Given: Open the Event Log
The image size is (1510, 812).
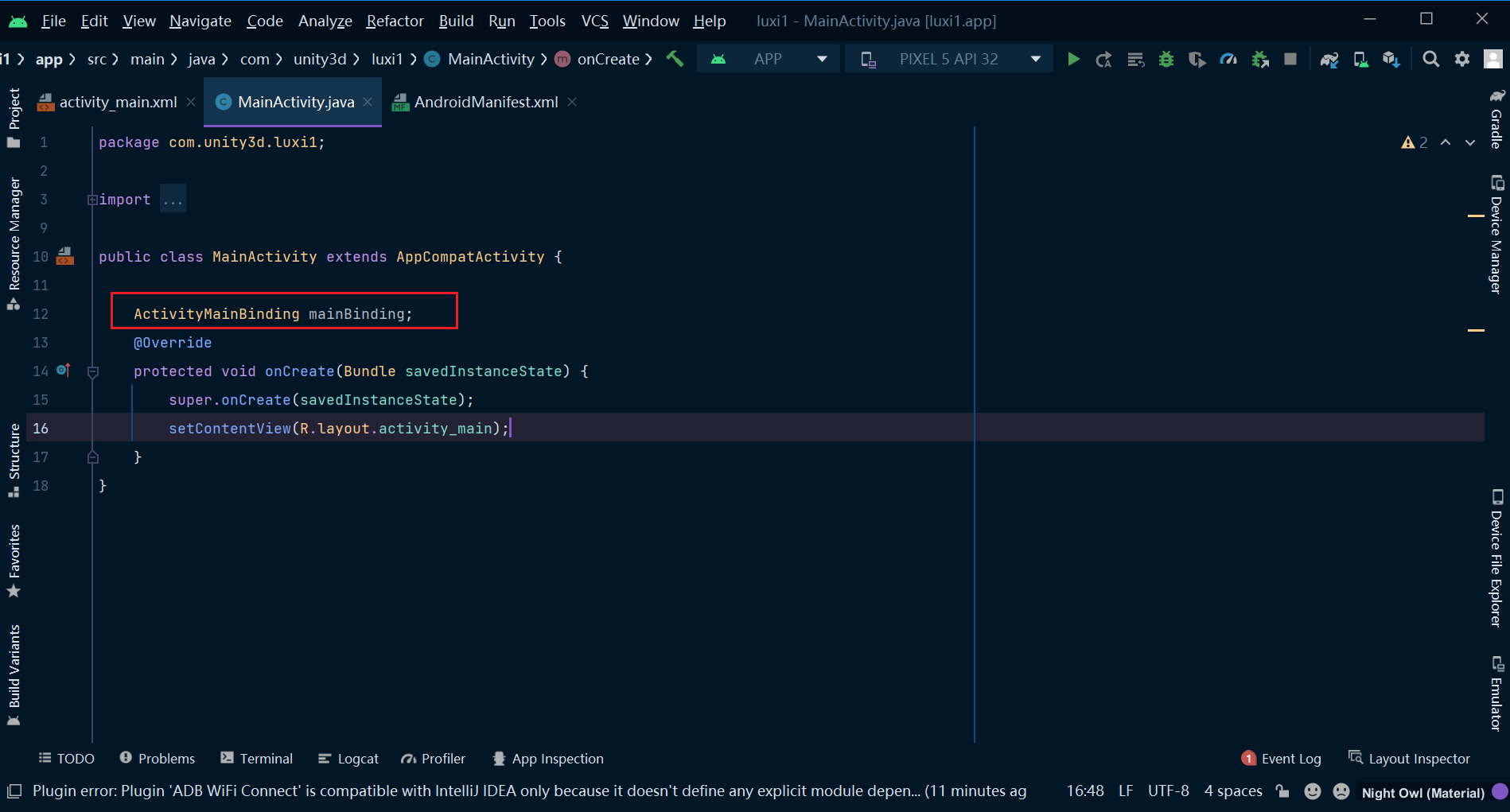Looking at the screenshot, I should pyautogui.click(x=1281, y=759).
